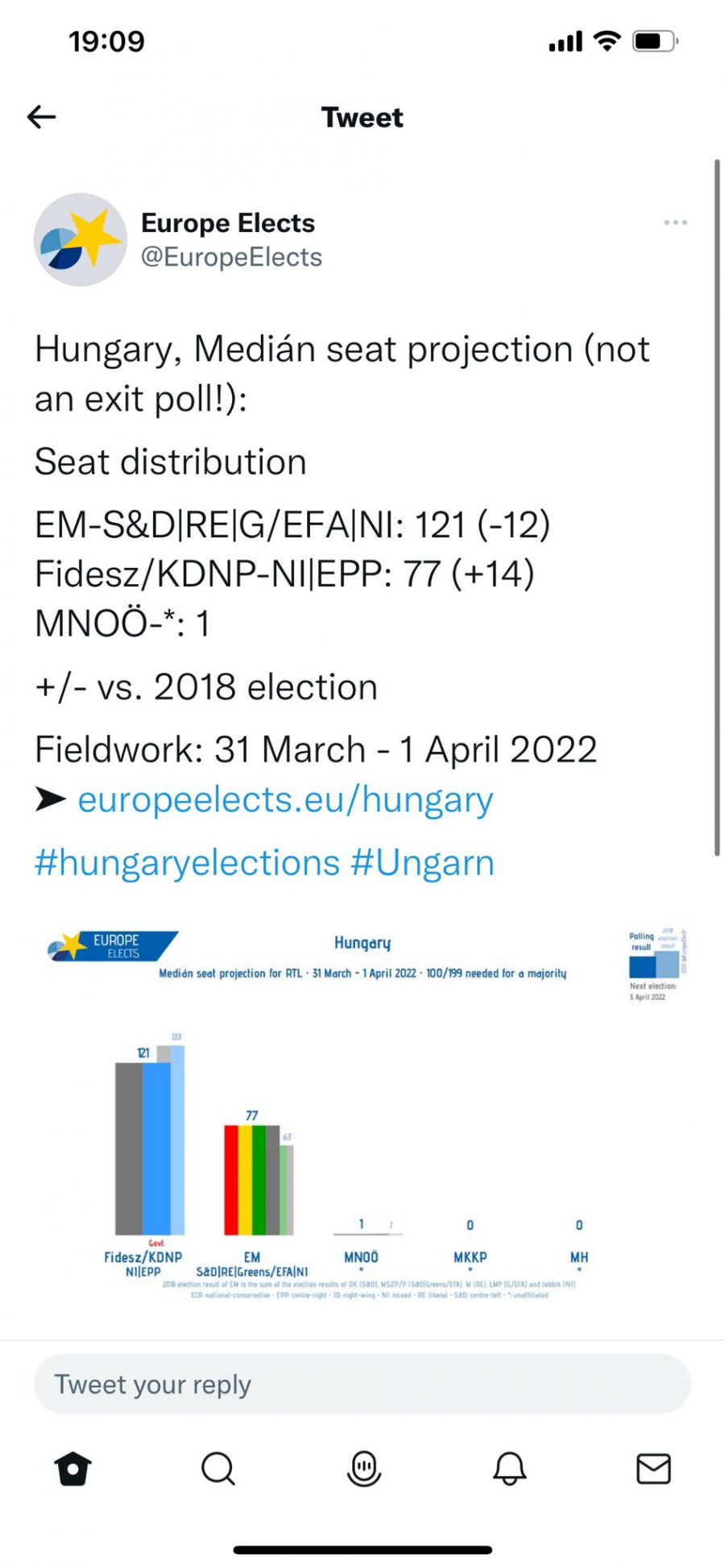This screenshot has width=725, height=1568.
Task: Tap the #hungaryelections hashtag
Action: point(187,862)
